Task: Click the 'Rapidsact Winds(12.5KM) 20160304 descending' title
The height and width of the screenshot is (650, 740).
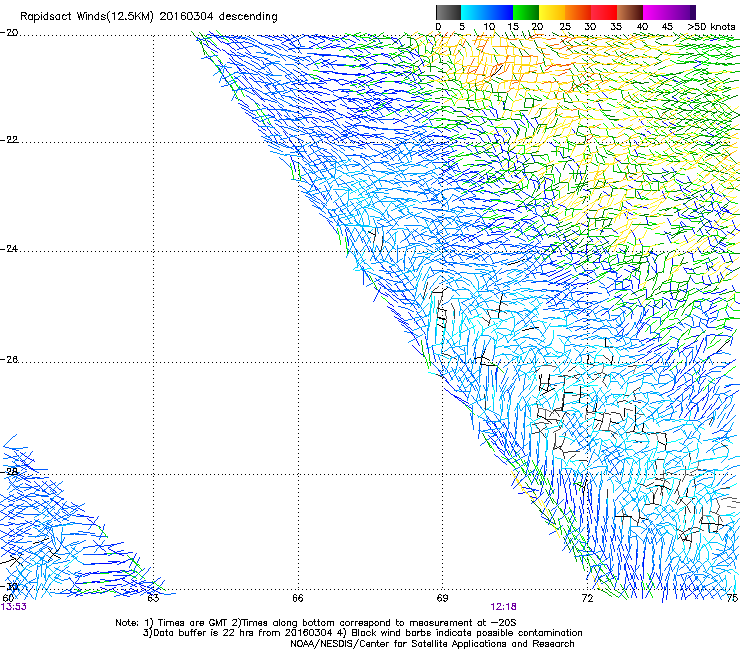Action: pyautogui.click(x=149, y=17)
